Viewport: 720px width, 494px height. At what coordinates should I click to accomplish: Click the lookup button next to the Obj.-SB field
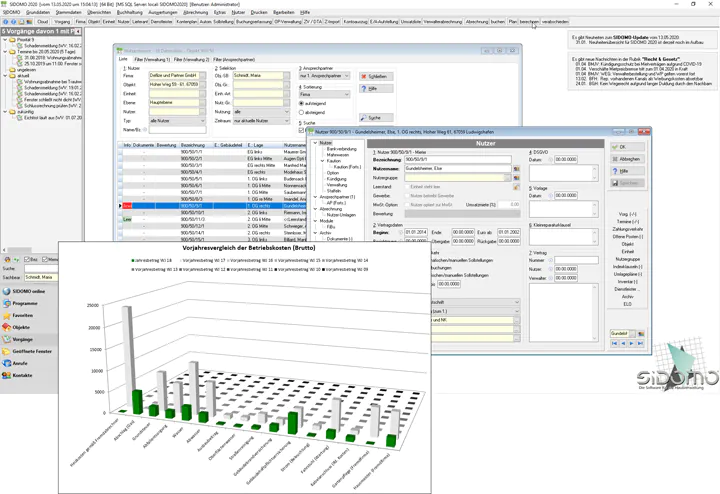coord(287,75)
